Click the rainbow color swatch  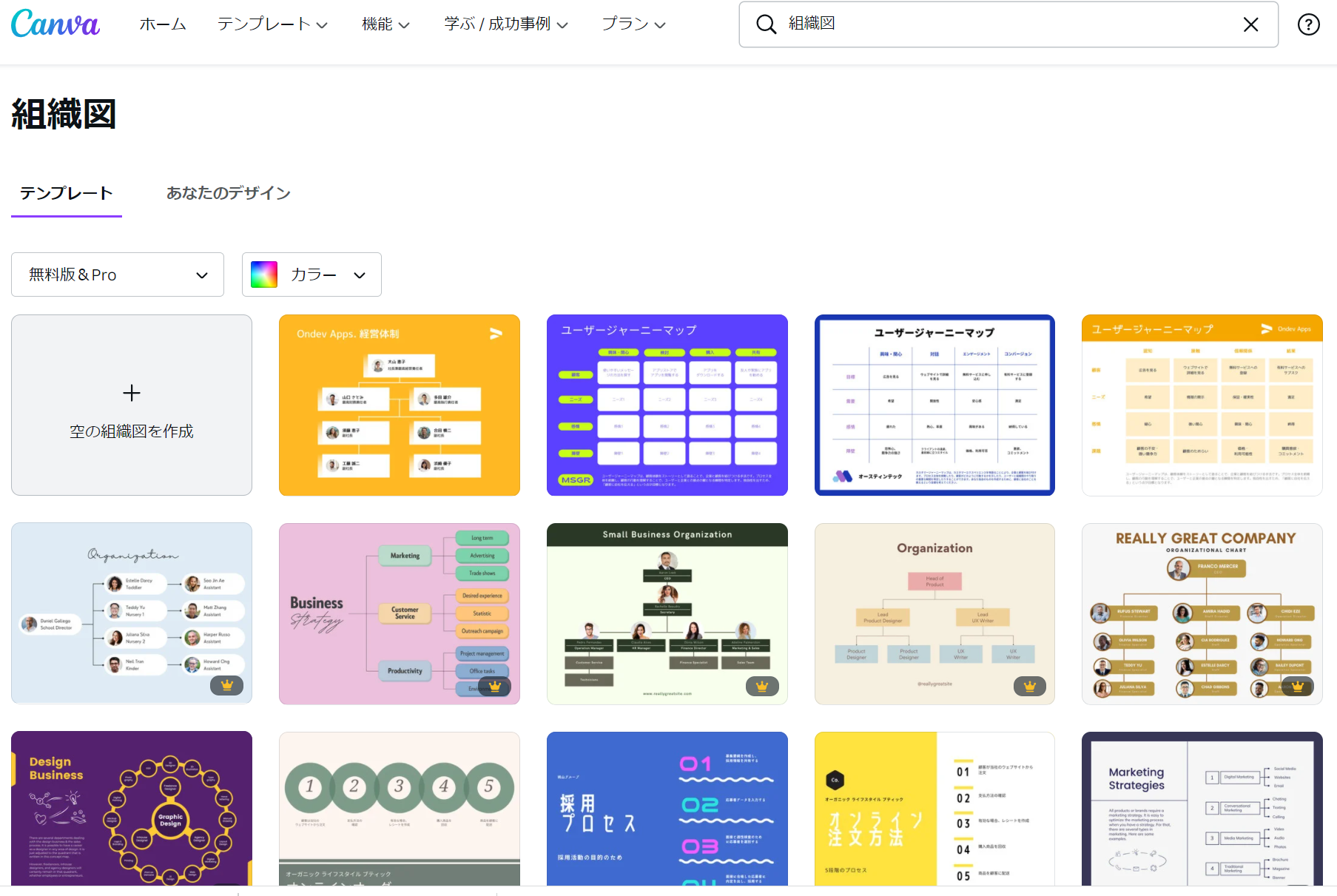264,274
